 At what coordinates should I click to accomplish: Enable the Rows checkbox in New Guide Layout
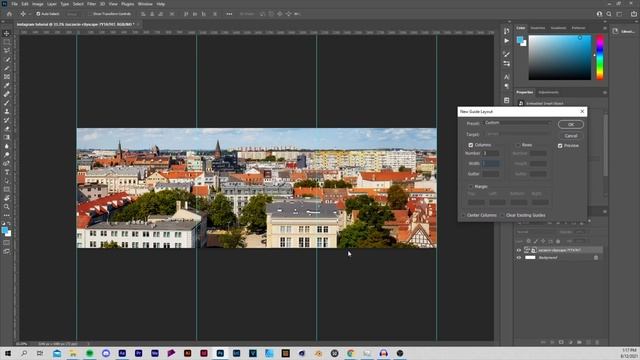pos(518,145)
